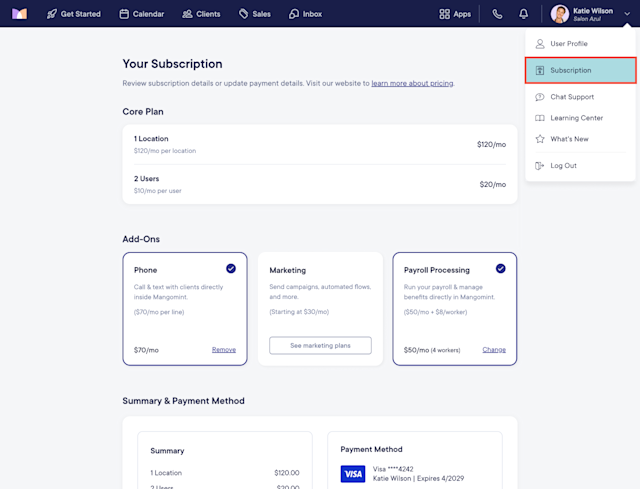This screenshot has width=640, height=489.
Task: Click the Payment Method heading
Action: (x=371, y=449)
